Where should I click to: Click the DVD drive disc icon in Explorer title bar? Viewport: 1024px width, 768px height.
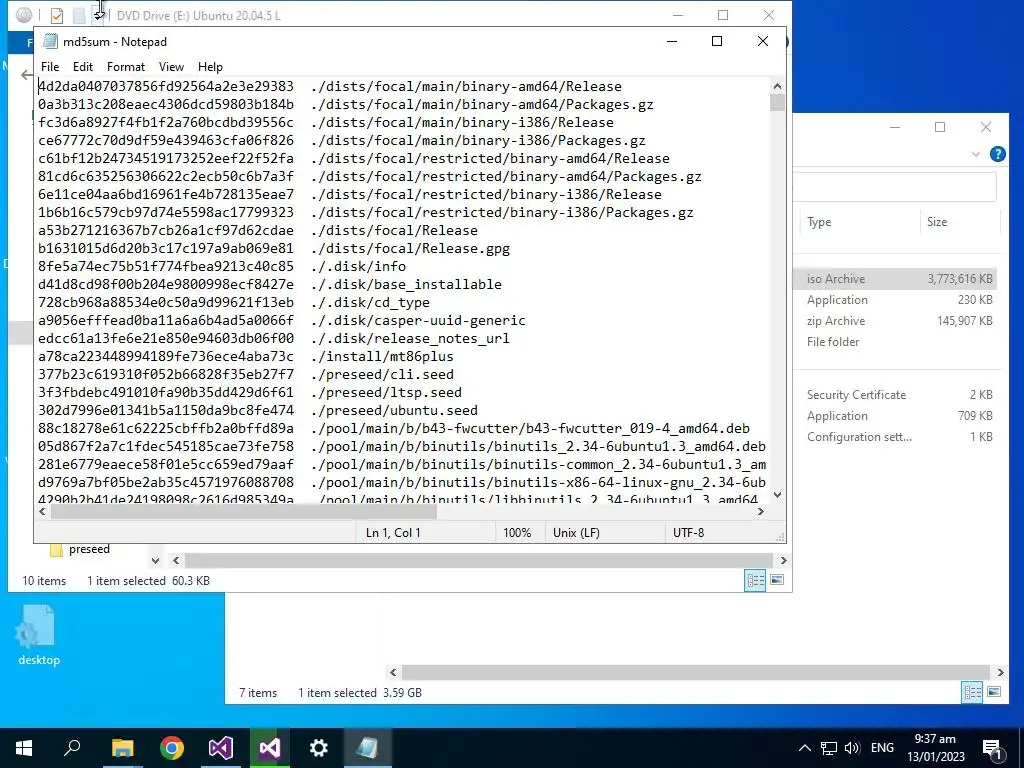pyautogui.click(x=24, y=15)
